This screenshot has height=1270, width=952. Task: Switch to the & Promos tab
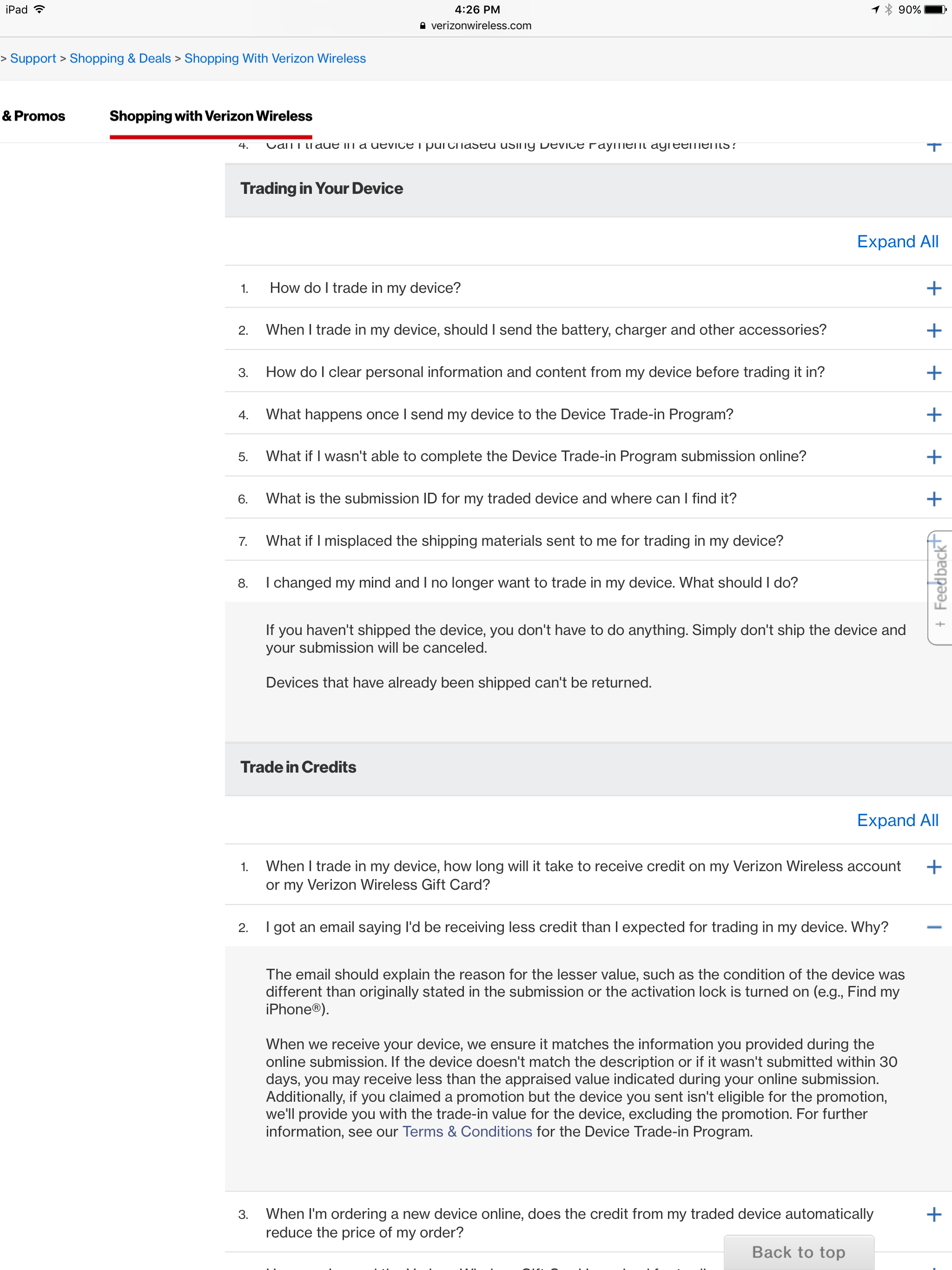click(33, 116)
